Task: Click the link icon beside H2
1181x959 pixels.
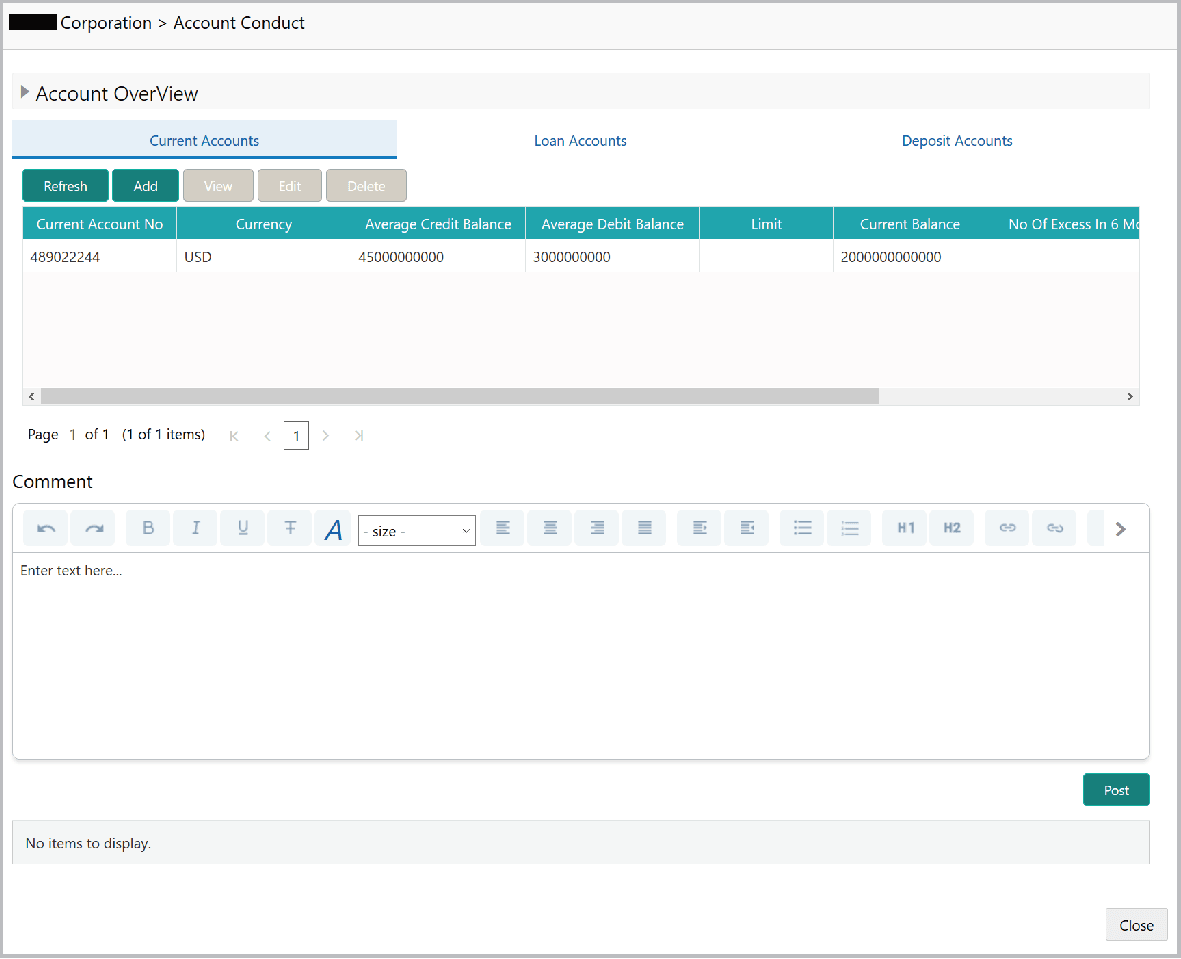Action: (x=1008, y=528)
